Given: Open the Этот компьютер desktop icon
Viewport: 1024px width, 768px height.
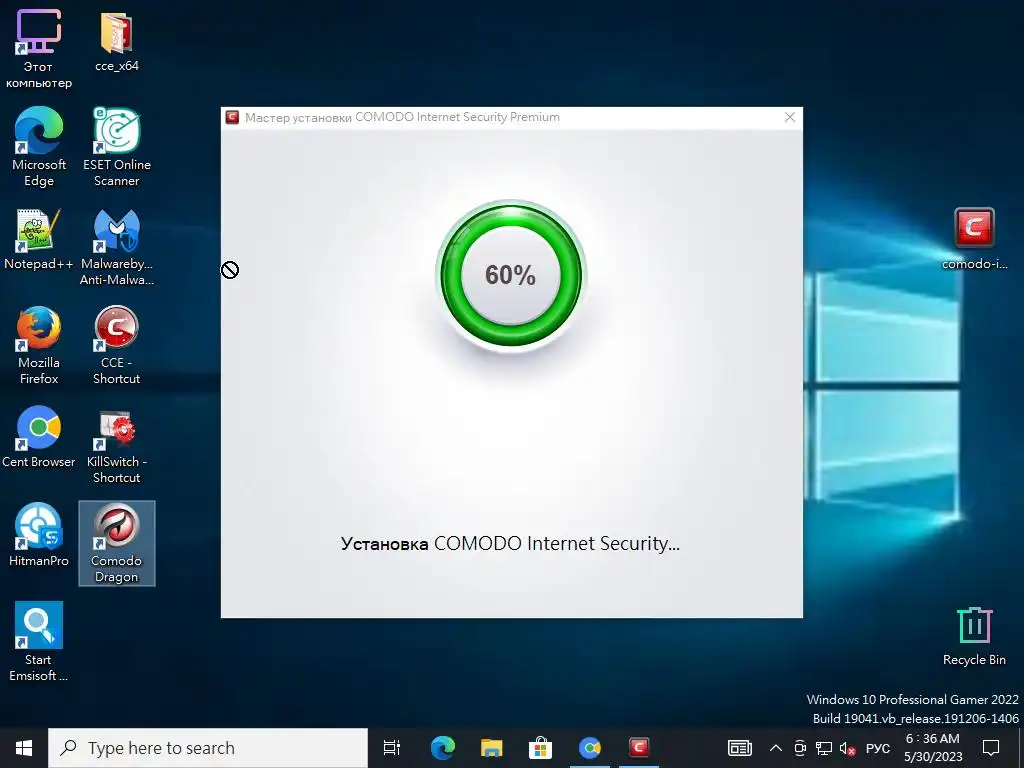Looking at the screenshot, I should (39, 48).
